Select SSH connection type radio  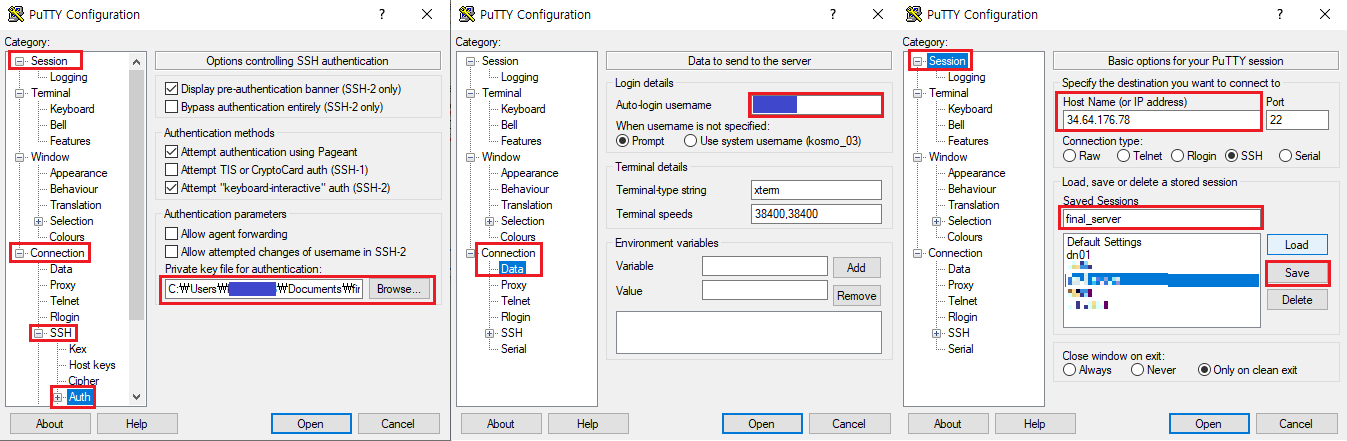point(1232,156)
